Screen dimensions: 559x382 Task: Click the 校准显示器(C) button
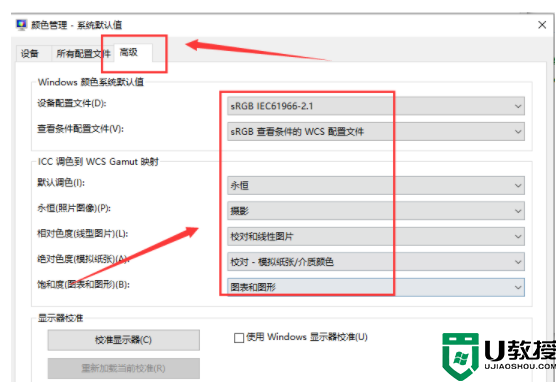123,340
